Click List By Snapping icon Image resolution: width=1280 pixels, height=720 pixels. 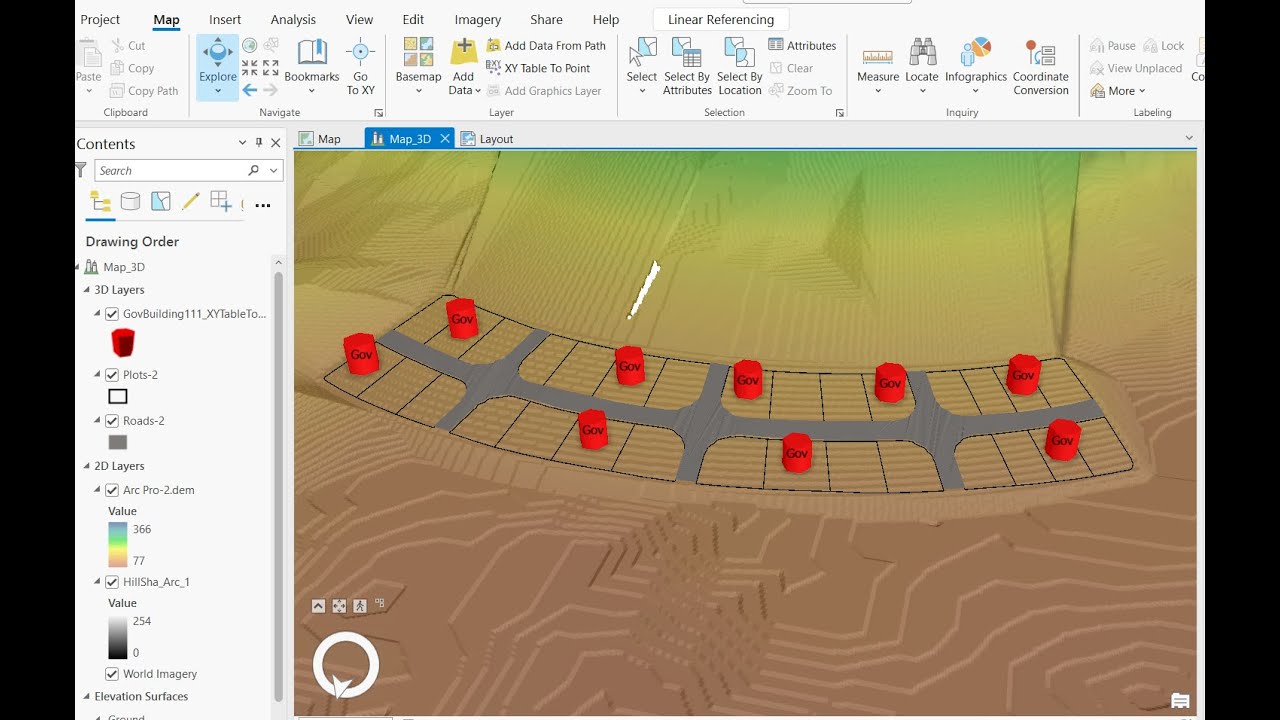click(221, 202)
